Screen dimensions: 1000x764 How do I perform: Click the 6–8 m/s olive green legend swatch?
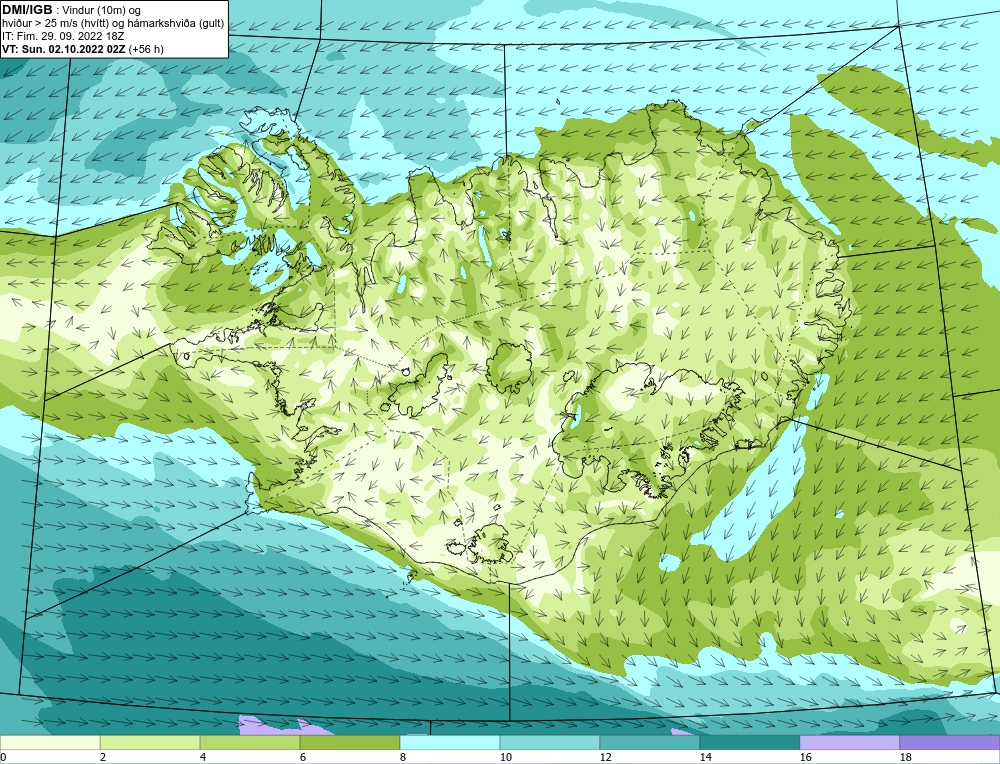349,742
